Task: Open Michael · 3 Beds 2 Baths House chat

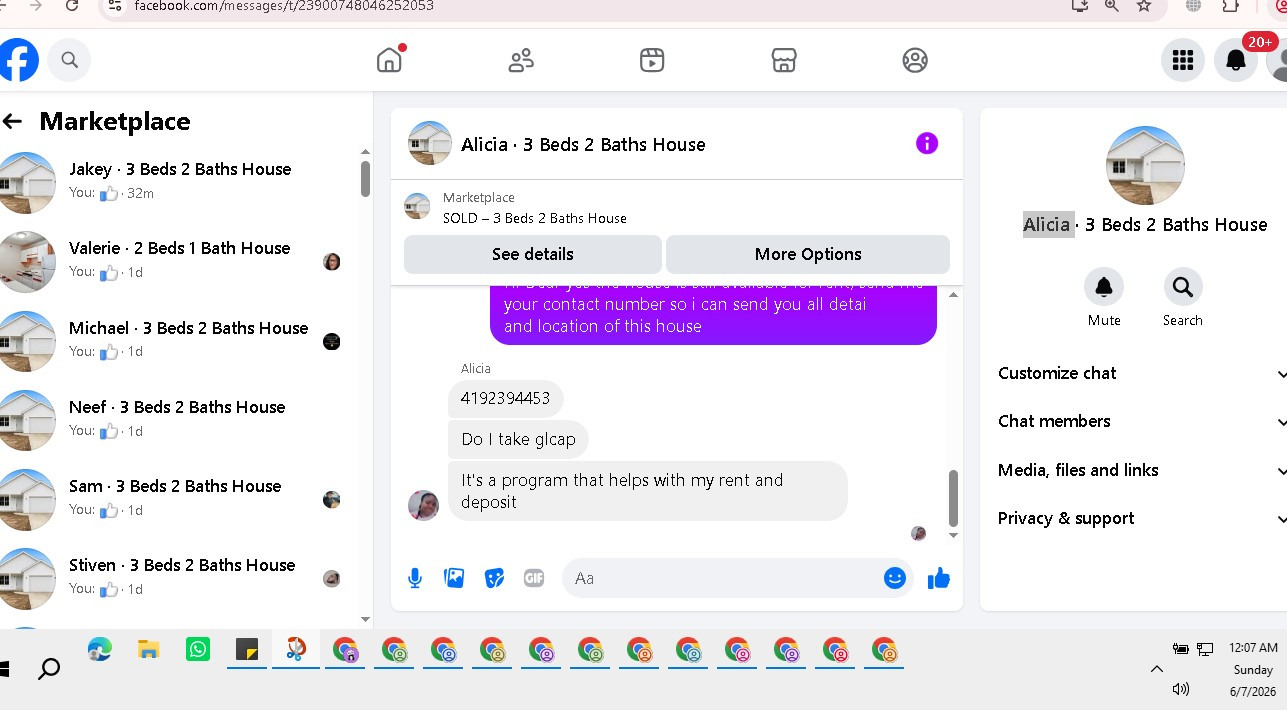Action: coord(180,341)
